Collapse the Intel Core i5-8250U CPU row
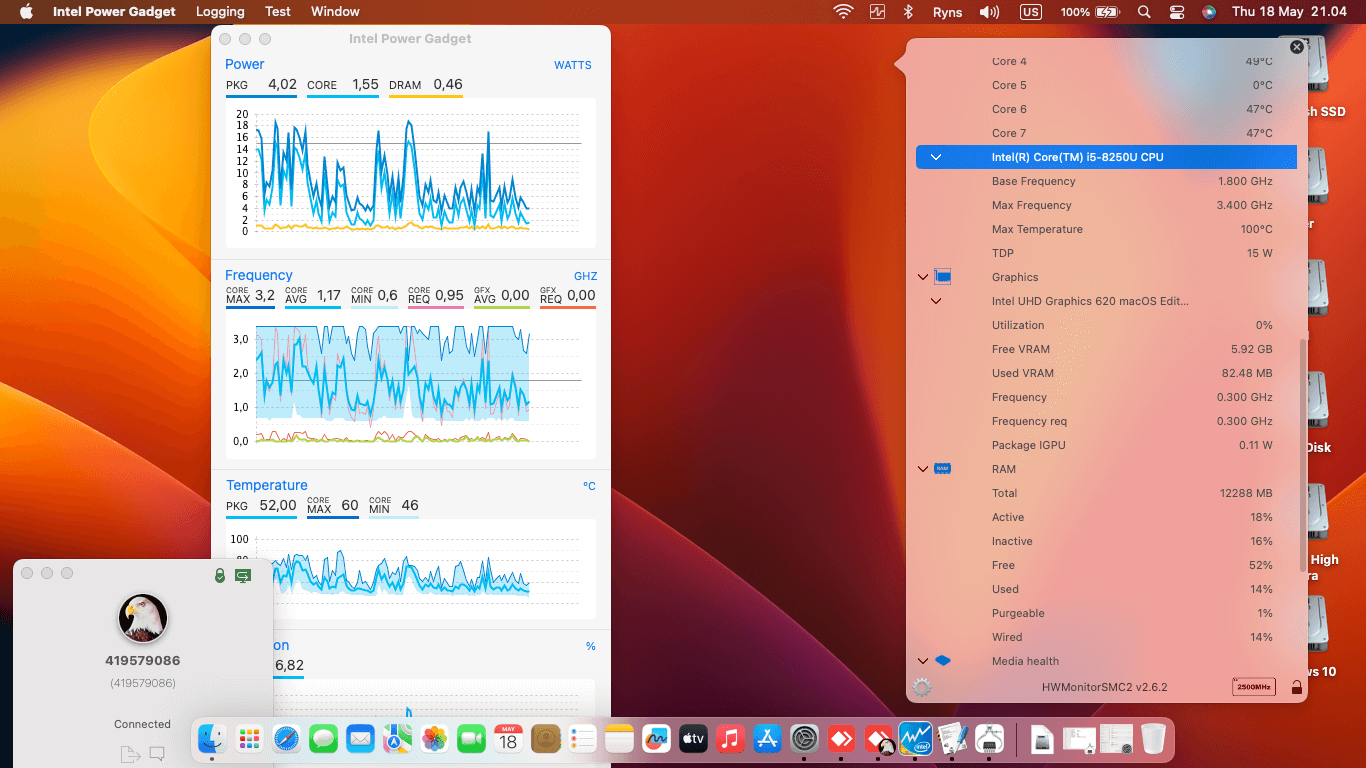 point(936,157)
